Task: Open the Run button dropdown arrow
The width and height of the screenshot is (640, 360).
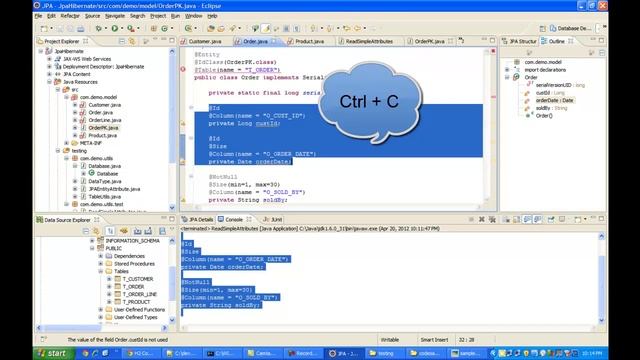Action: 122,29
